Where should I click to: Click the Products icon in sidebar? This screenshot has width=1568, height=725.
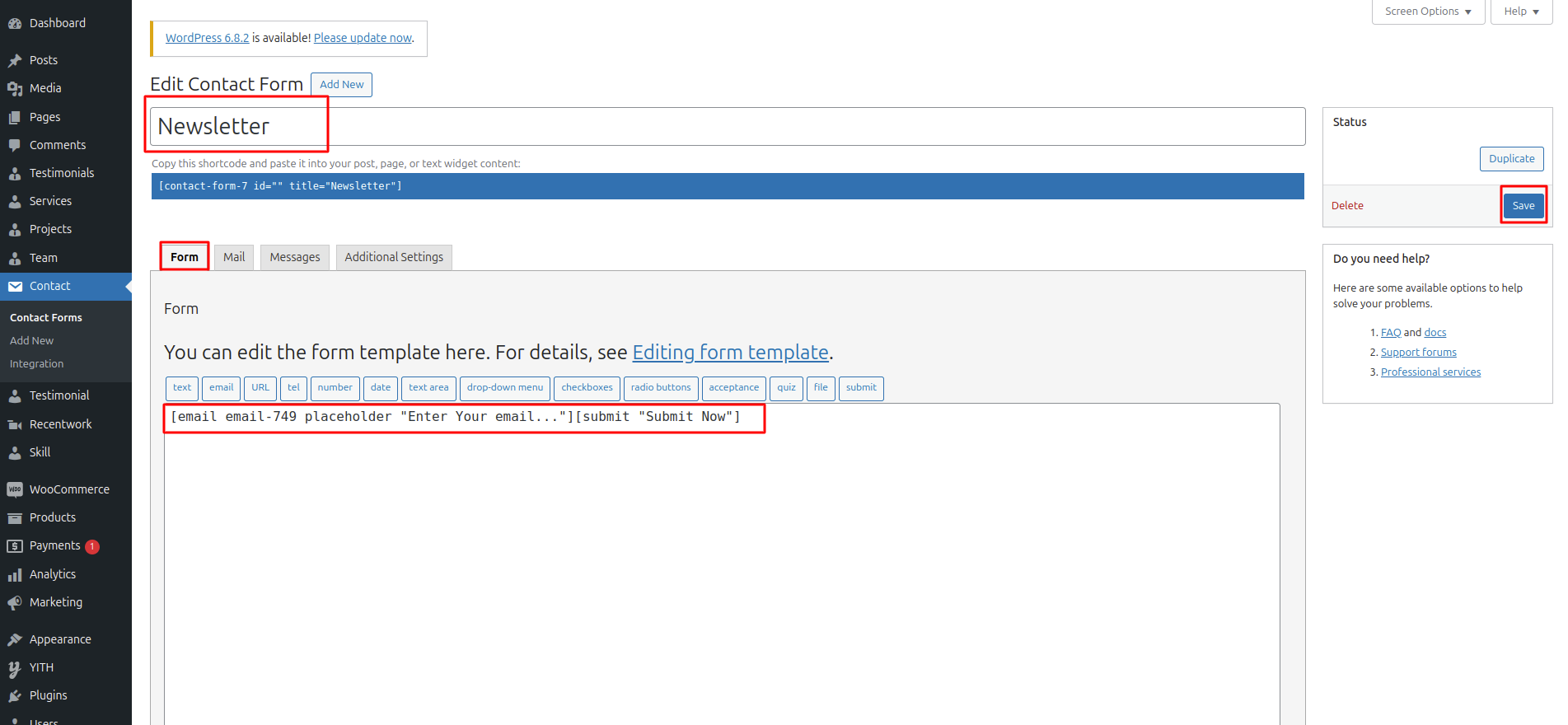(x=15, y=517)
